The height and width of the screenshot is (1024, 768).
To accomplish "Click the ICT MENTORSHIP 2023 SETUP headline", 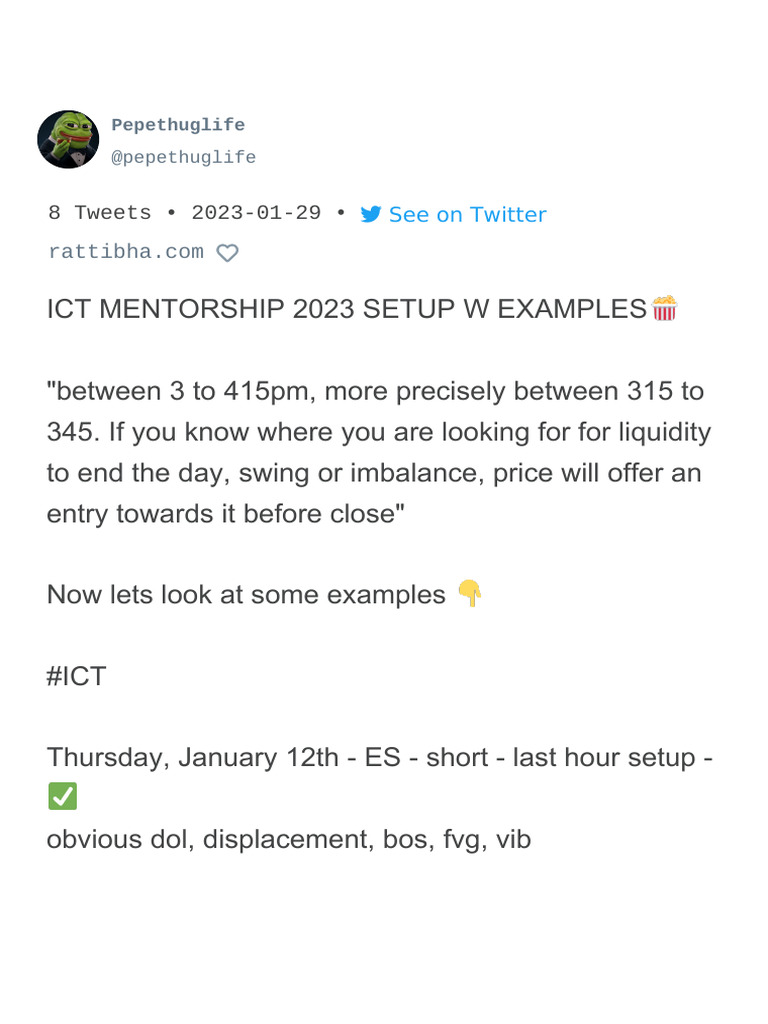I will 346,309.
